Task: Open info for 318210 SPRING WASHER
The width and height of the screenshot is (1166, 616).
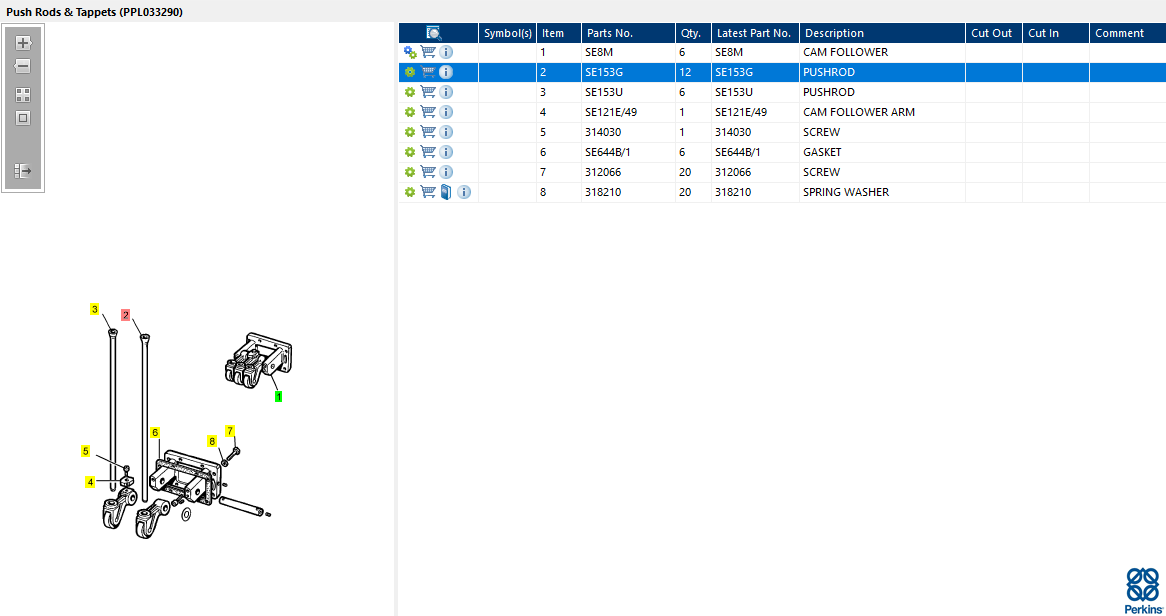Action: pos(464,192)
